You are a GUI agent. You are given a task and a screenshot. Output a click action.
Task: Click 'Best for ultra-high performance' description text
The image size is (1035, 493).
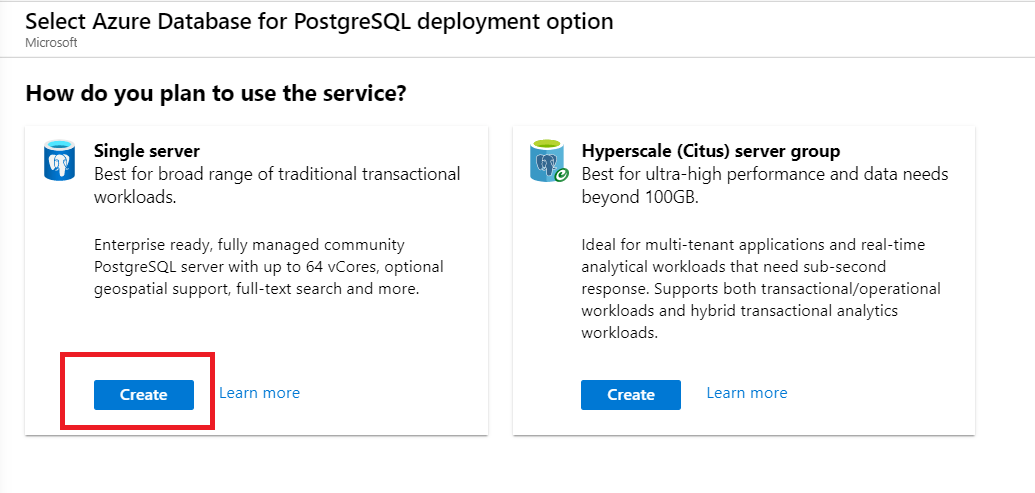pos(765,185)
